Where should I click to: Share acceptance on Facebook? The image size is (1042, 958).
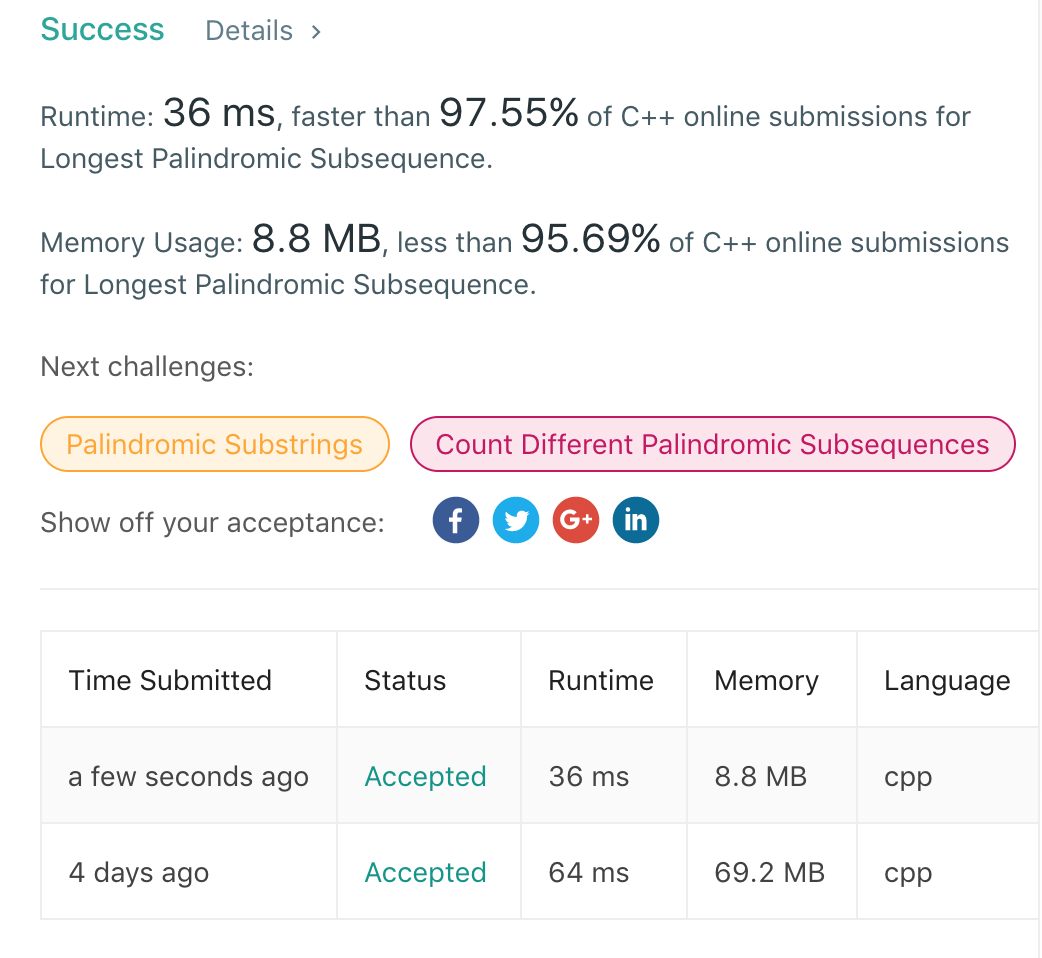tap(456, 520)
